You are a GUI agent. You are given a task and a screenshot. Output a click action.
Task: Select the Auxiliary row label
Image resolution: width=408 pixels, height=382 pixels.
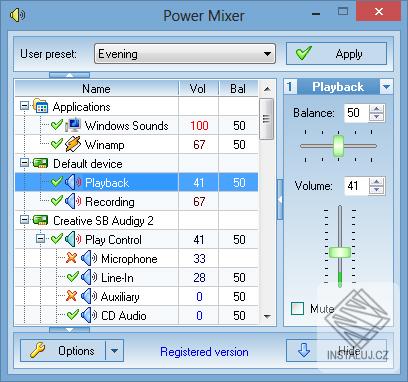120,297
